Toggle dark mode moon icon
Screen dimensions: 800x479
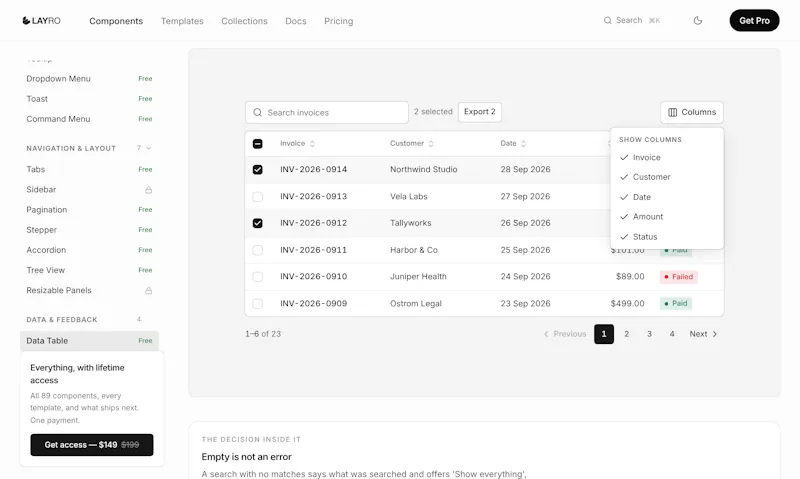coord(698,20)
